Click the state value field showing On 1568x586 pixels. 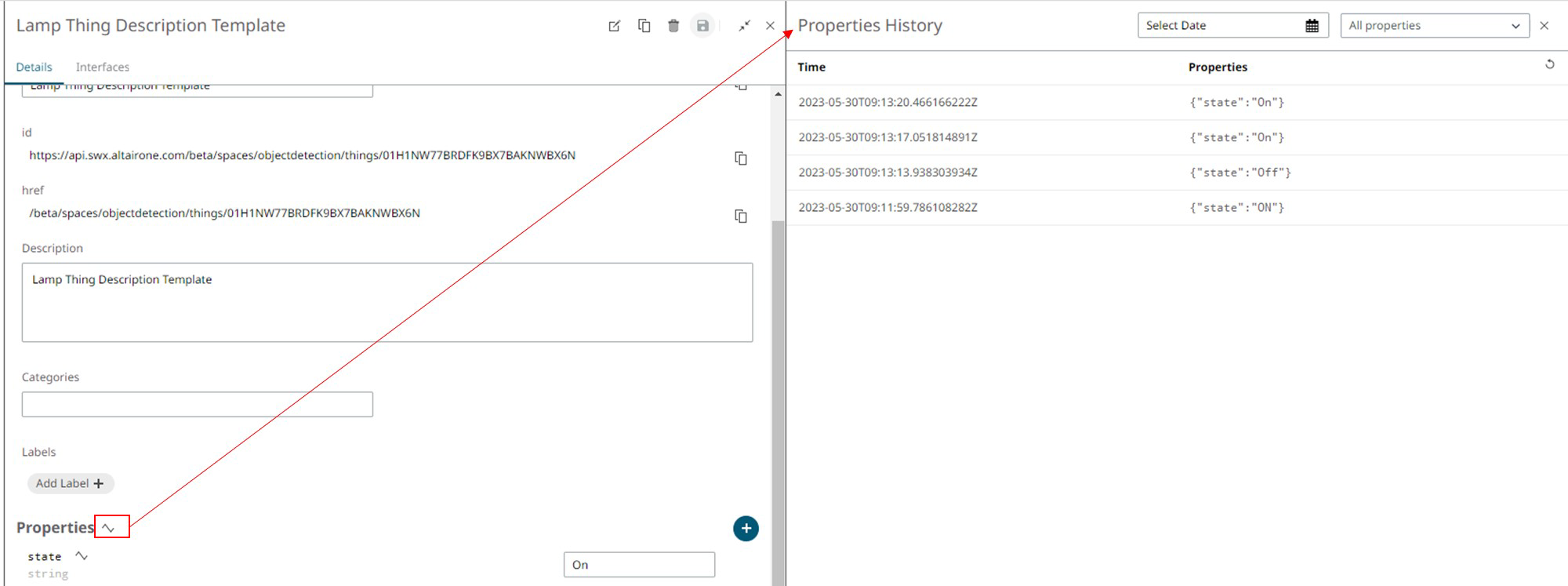click(639, 565)
